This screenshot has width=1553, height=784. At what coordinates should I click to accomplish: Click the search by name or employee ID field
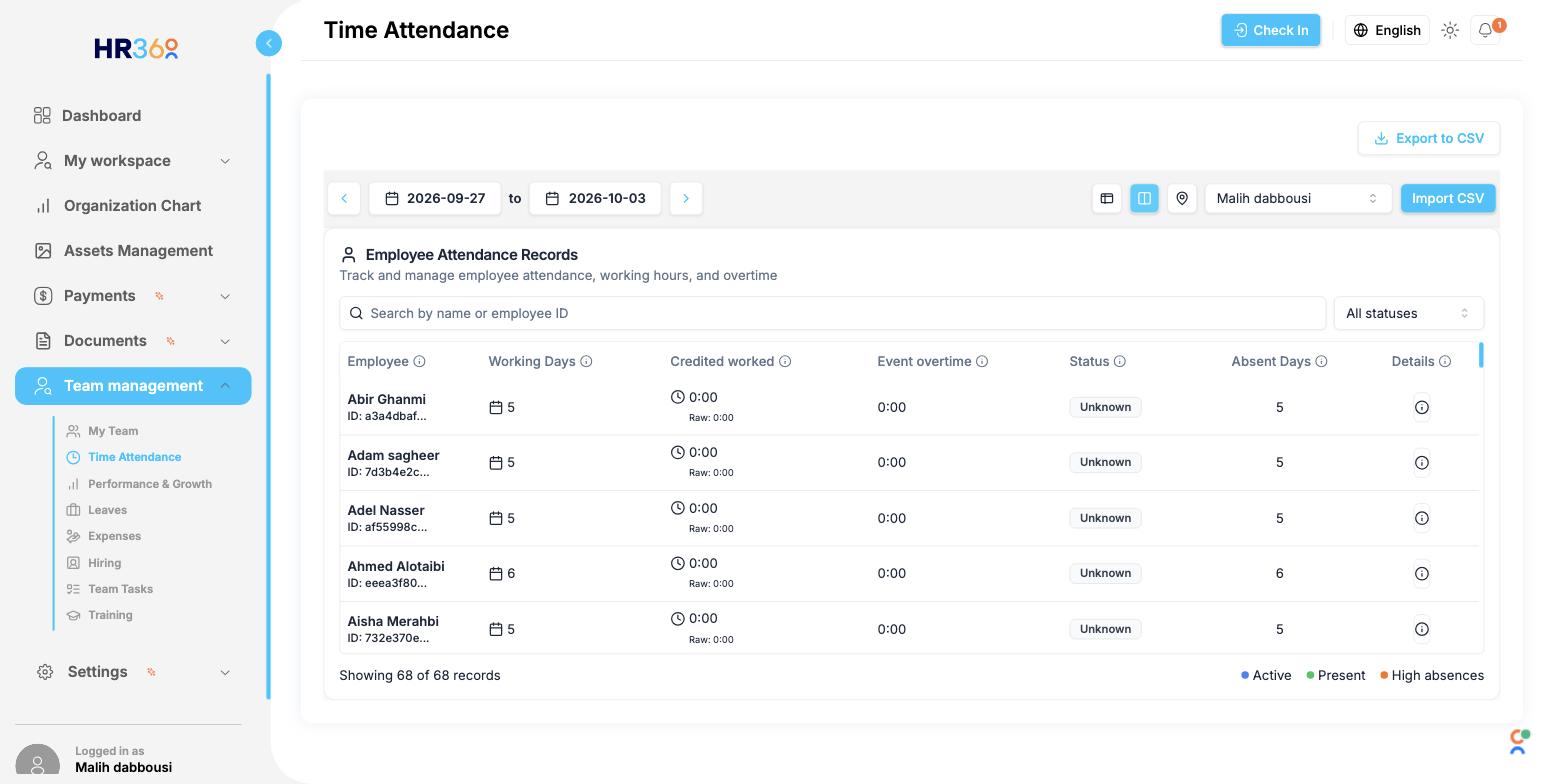[832, 313]
